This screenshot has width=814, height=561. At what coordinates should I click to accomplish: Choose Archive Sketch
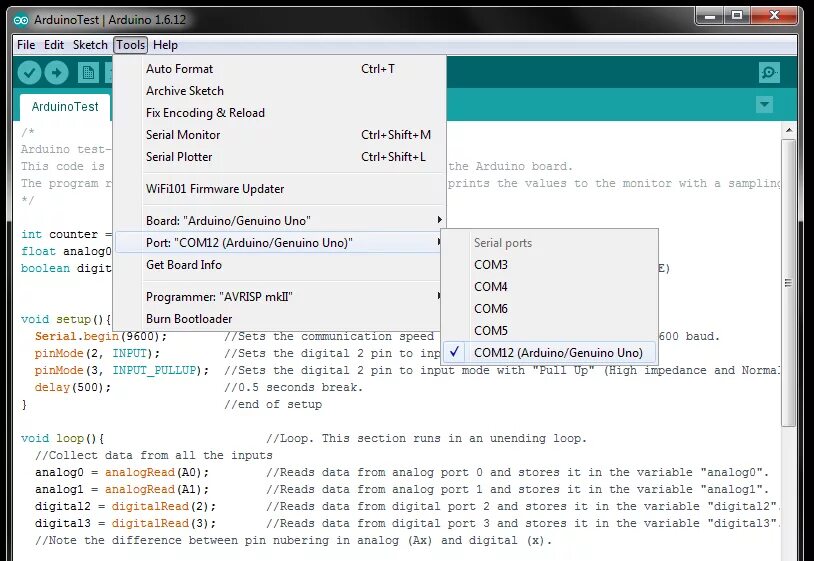[280, 91]
